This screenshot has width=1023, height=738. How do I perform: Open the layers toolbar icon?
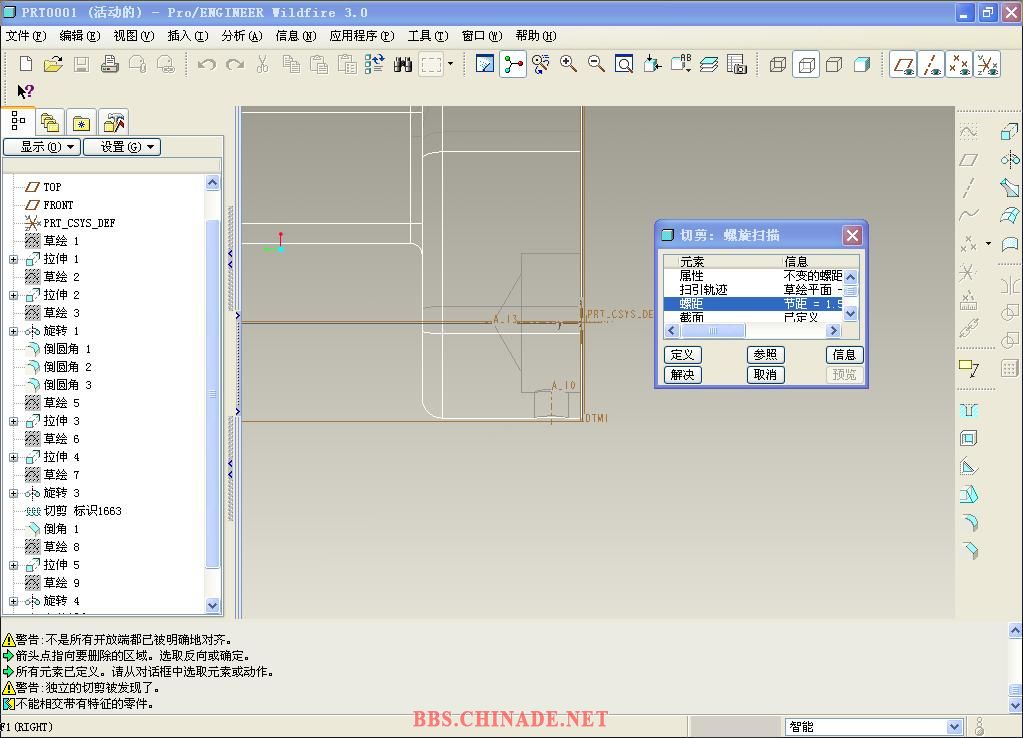click(709, 64)
